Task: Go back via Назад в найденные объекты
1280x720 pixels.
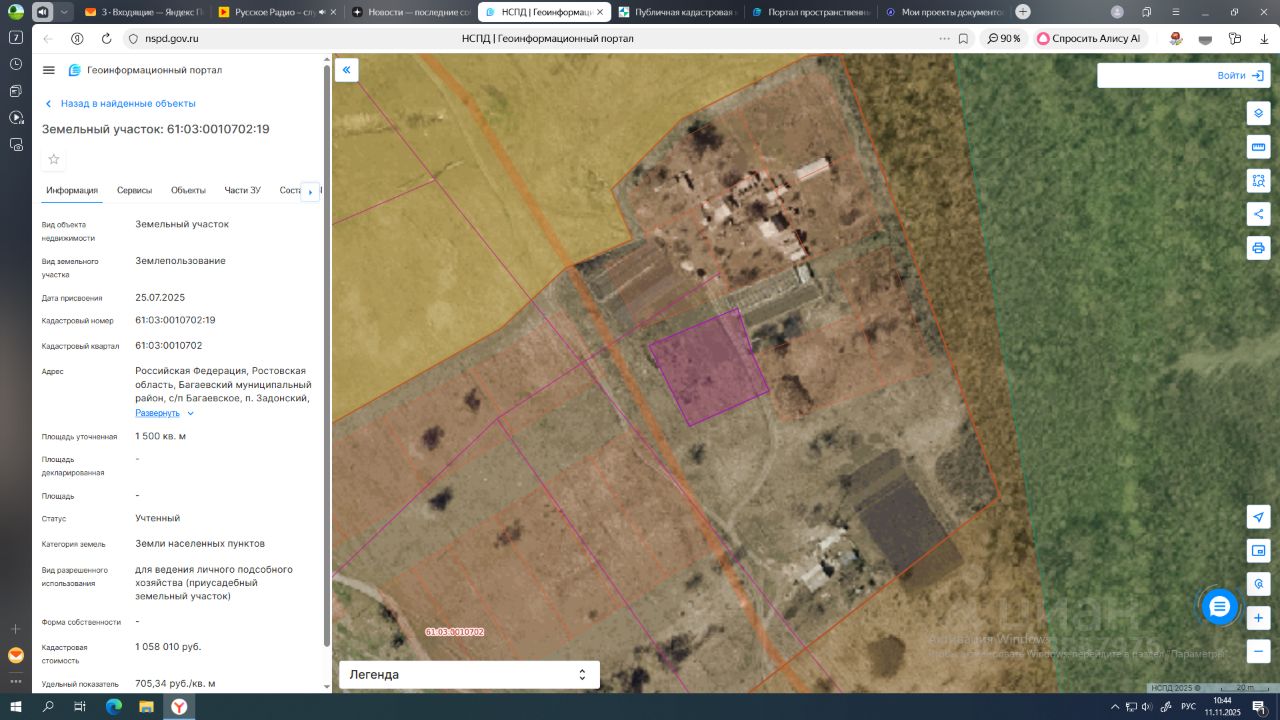Action: coord(120,104)
